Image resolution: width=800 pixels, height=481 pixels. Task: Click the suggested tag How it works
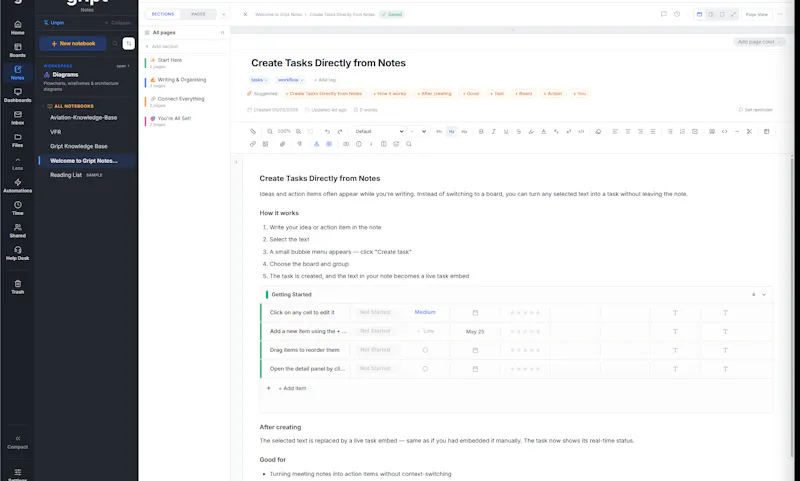390,94
